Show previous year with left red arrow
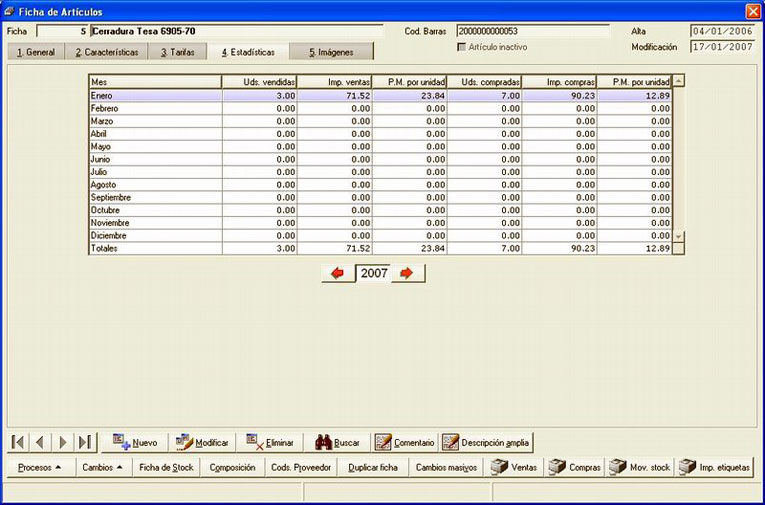Image resolution: width=765 pixels, height=505 pixels. (338, 273)
